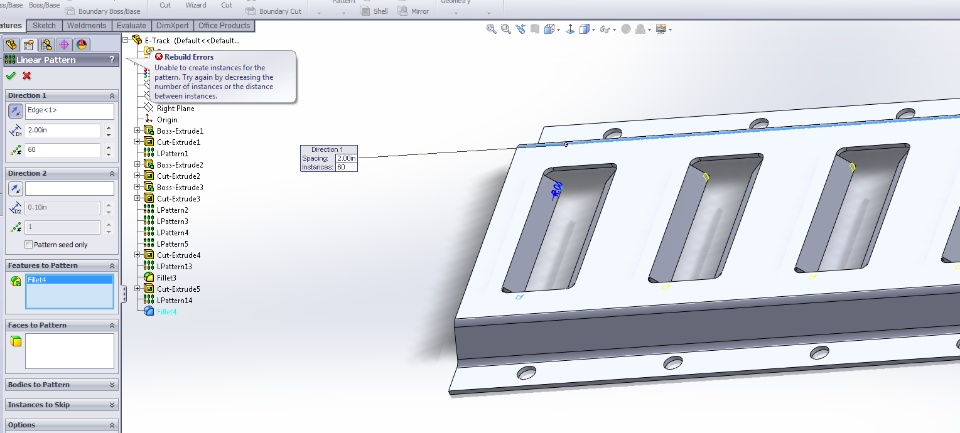Switch to the Office Products tab
Image resolution: width=960 pixels, height=433 pixels.
tap(224, 26)
